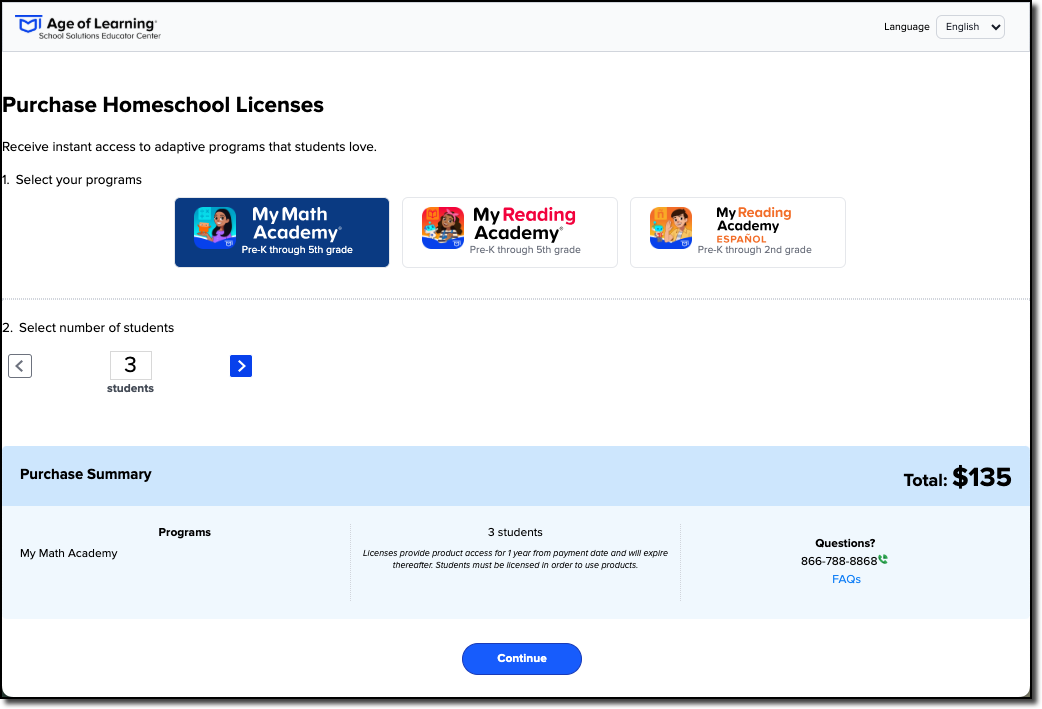Click the green phone call icon

tap(883, 559)
